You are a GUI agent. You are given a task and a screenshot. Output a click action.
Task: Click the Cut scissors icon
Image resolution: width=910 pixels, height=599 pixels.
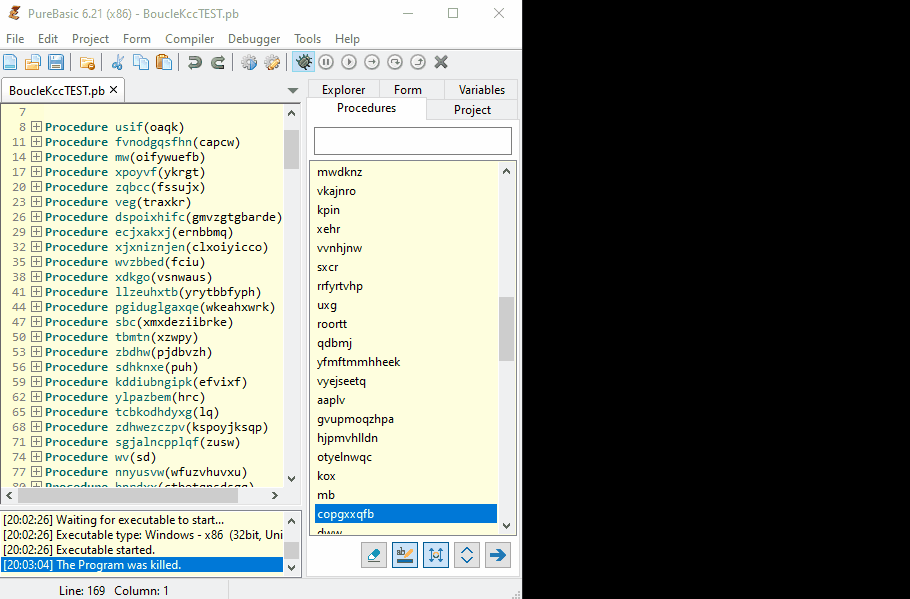click(x=118, y=62)
